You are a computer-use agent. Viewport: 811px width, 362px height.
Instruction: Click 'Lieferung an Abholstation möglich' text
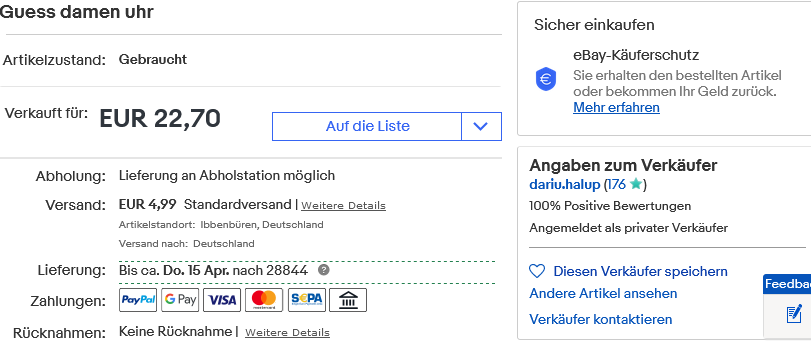[x=227, y=176]
